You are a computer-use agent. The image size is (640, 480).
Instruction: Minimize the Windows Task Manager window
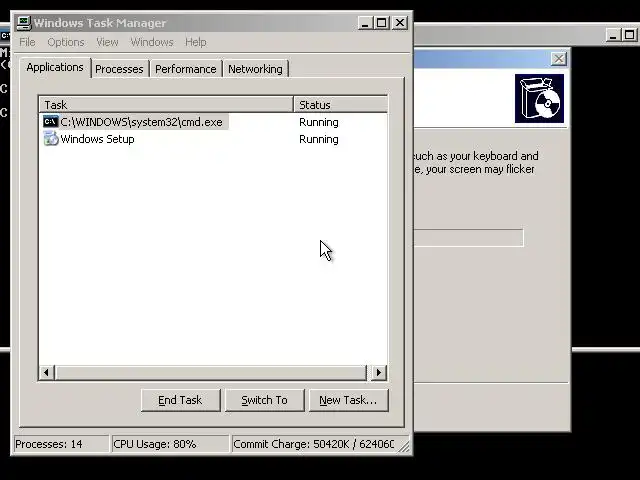[365, 23]
